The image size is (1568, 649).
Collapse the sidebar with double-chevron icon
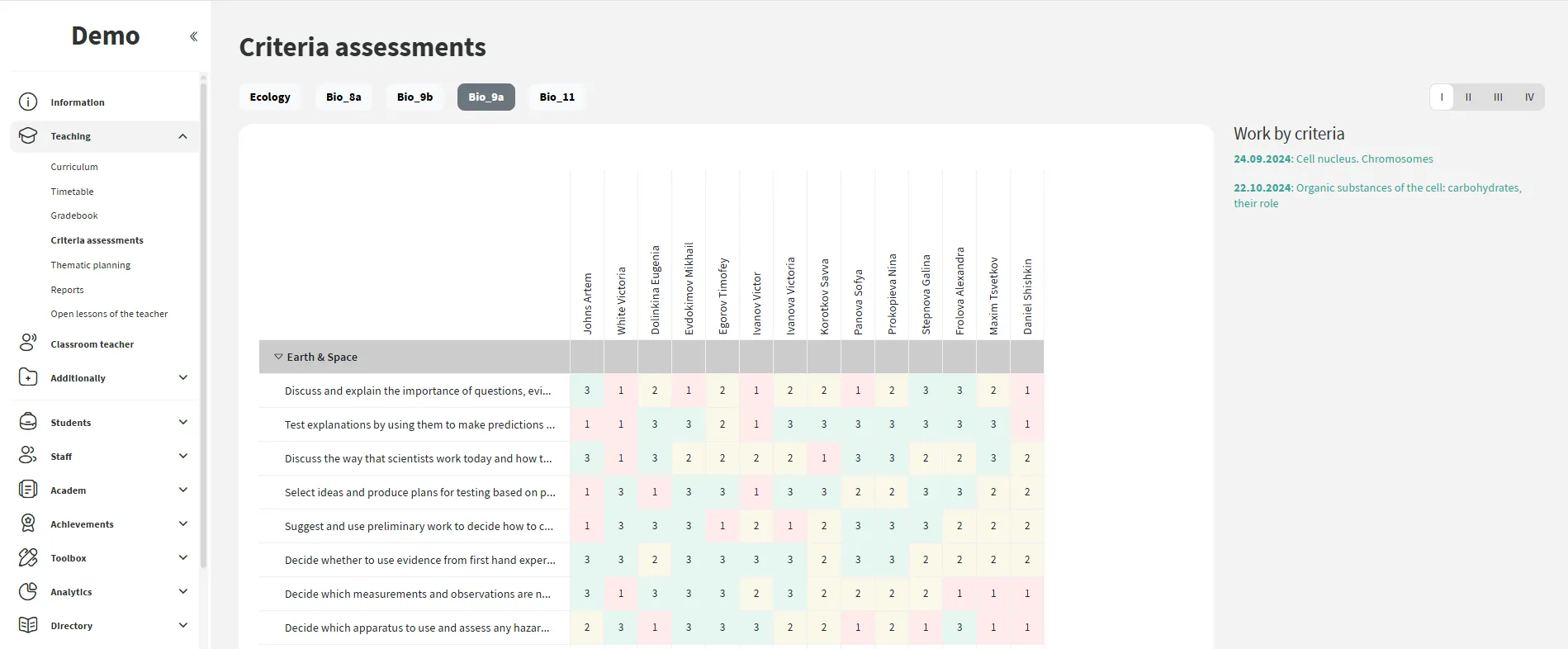pos(193,36)
